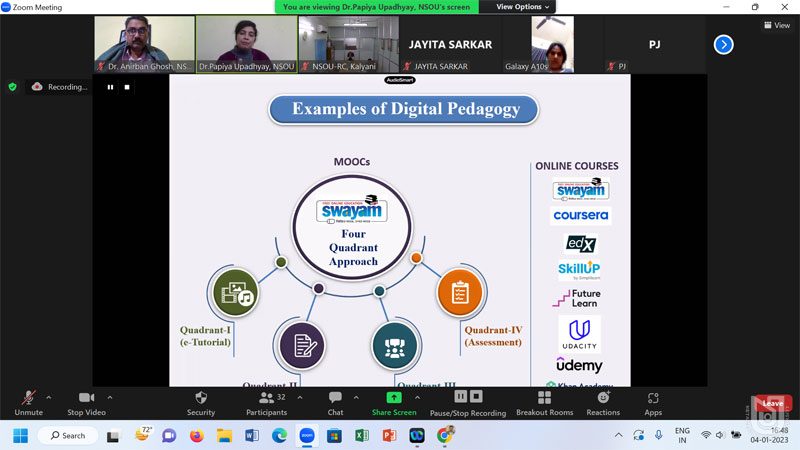Viewport: 800px width, 450px height.
Task: Click the taskbar Search box
Action: (68, 436)
